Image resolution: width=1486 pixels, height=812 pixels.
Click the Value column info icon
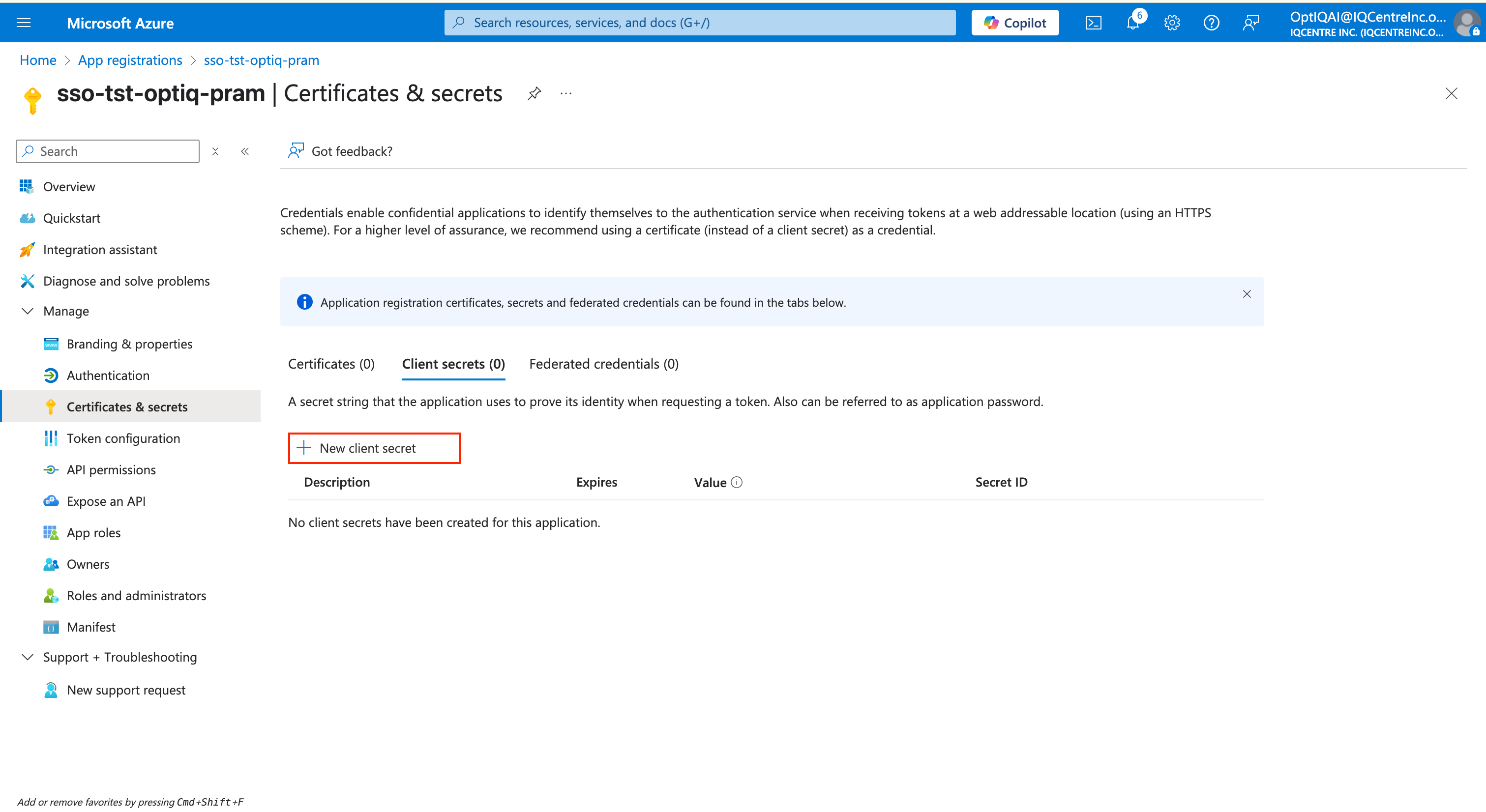pos(737,482)
